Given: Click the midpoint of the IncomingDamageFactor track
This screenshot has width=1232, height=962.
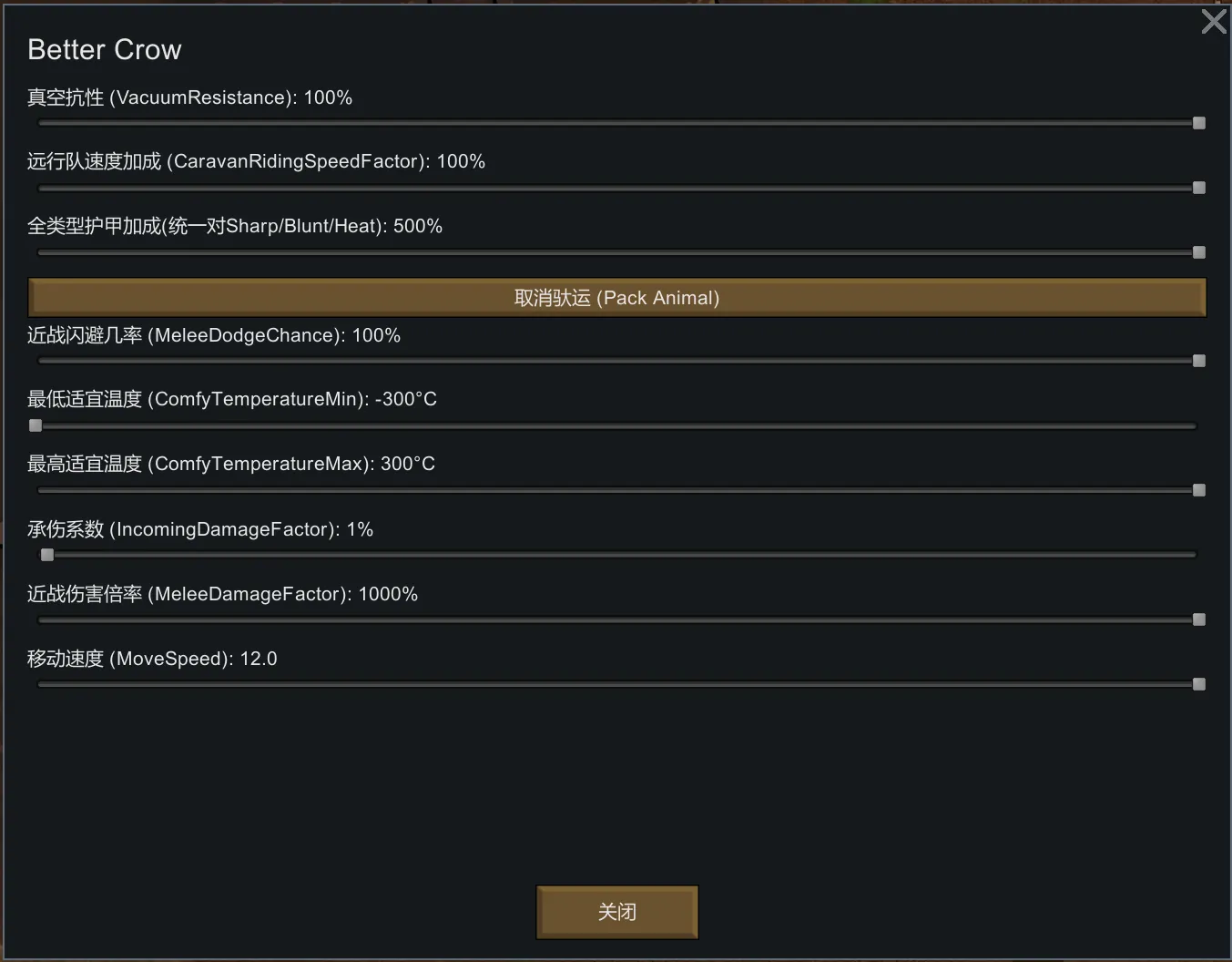Looking at the screenshot, I should coord(616,555).
